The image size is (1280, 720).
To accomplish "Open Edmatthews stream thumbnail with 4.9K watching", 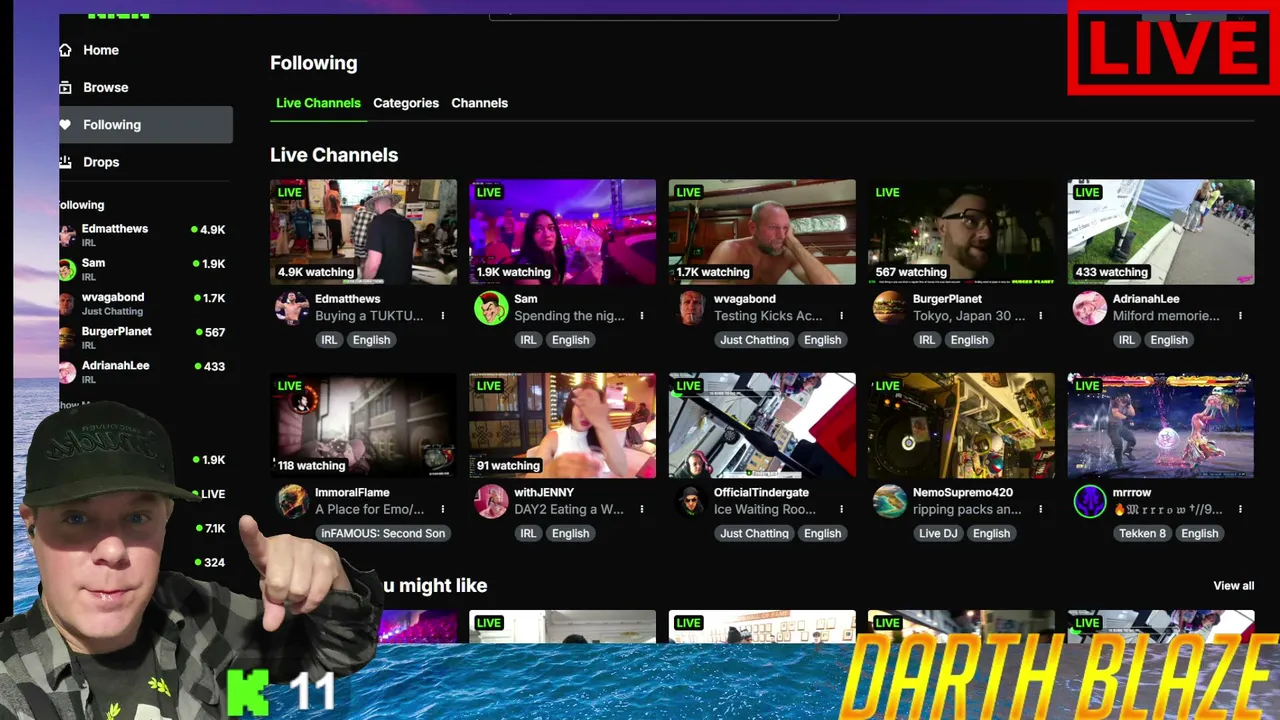I will click(363, 232).
